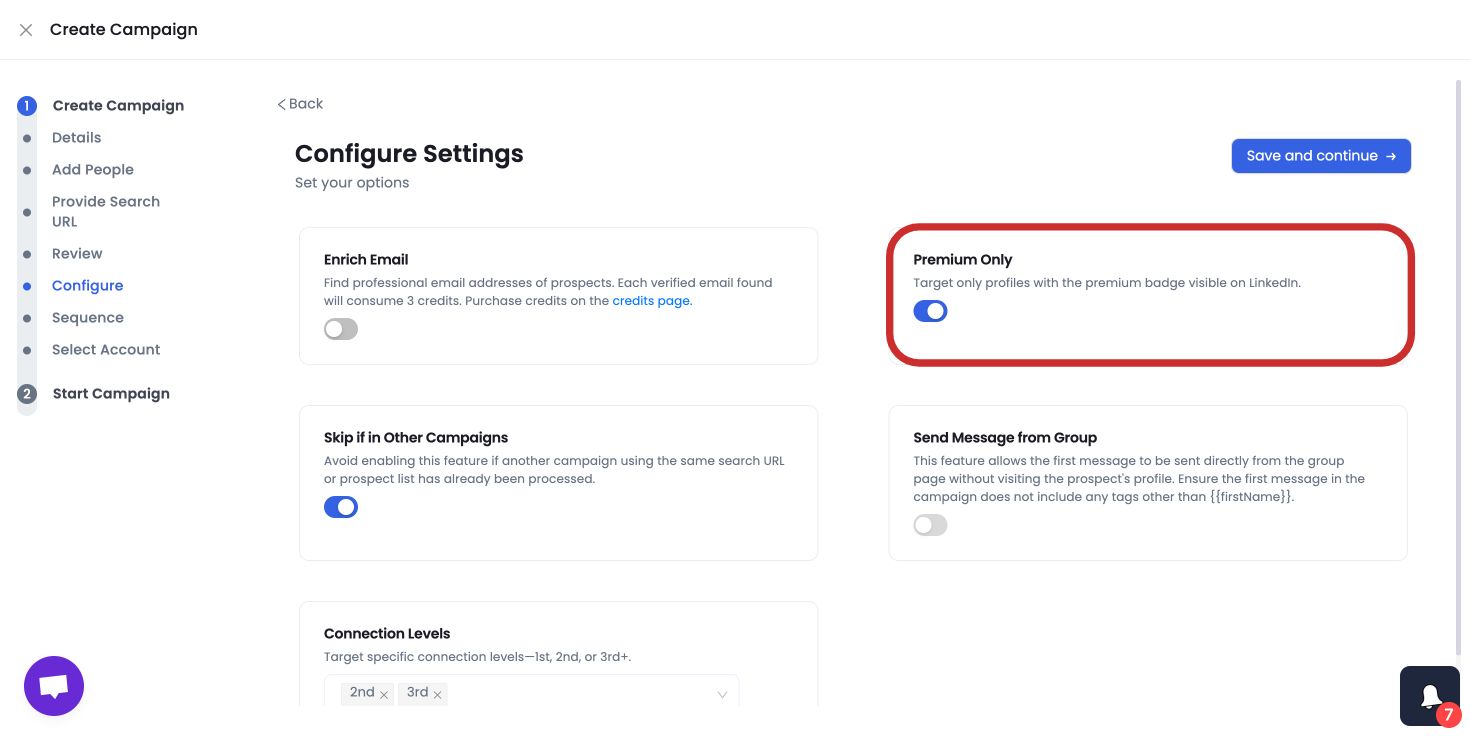Click the notification badge showing 7
This screenshot has width=1470, height=736.
tap(1449, 715)
